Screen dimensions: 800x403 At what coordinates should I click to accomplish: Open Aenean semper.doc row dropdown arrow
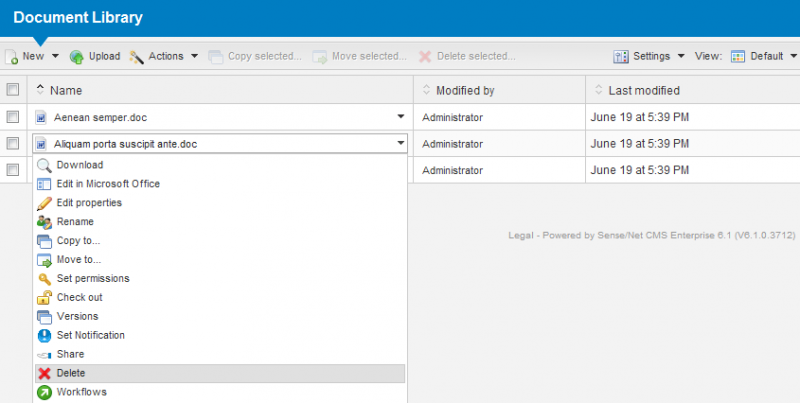401,117
